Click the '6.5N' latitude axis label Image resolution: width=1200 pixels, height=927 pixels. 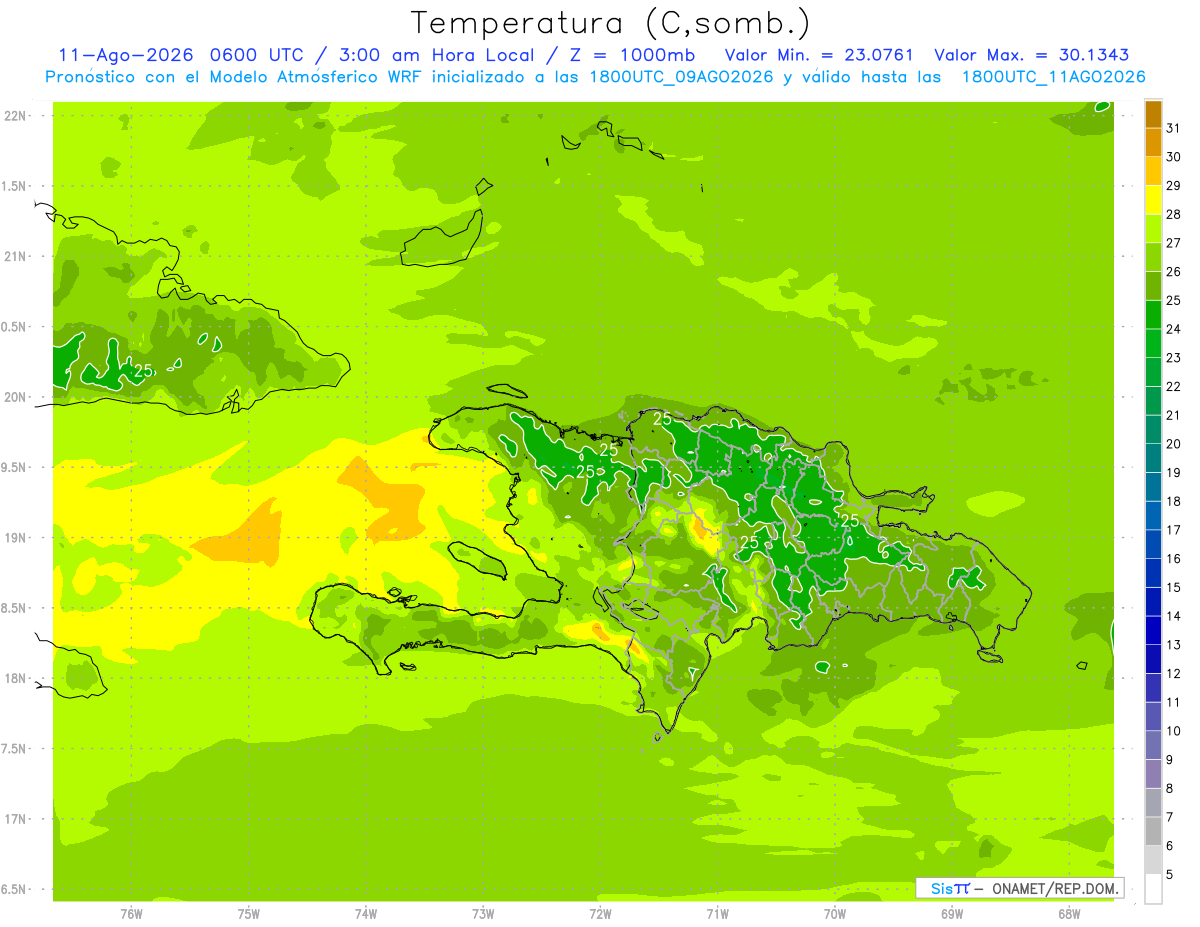[x=14, y=889]
